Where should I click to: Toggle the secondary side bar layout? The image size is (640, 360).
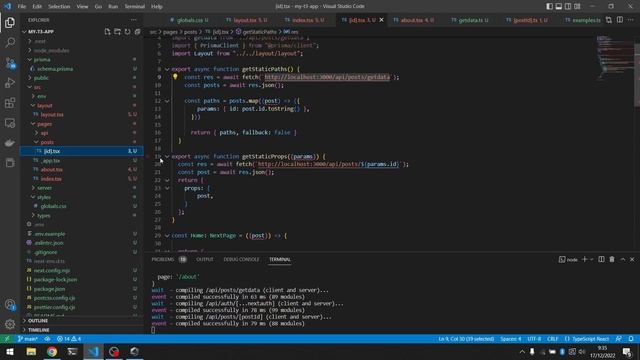568,6
